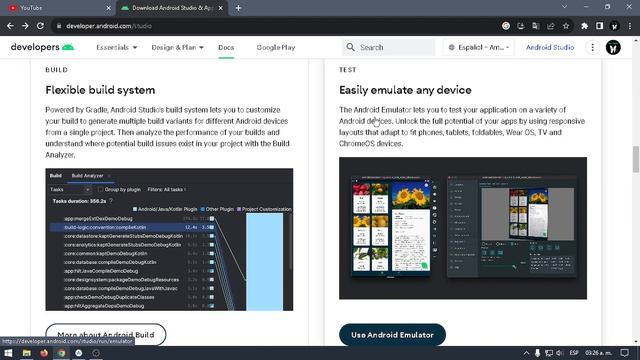Open the Google Play nav item
640x360 pixels.
click(276, 47)
